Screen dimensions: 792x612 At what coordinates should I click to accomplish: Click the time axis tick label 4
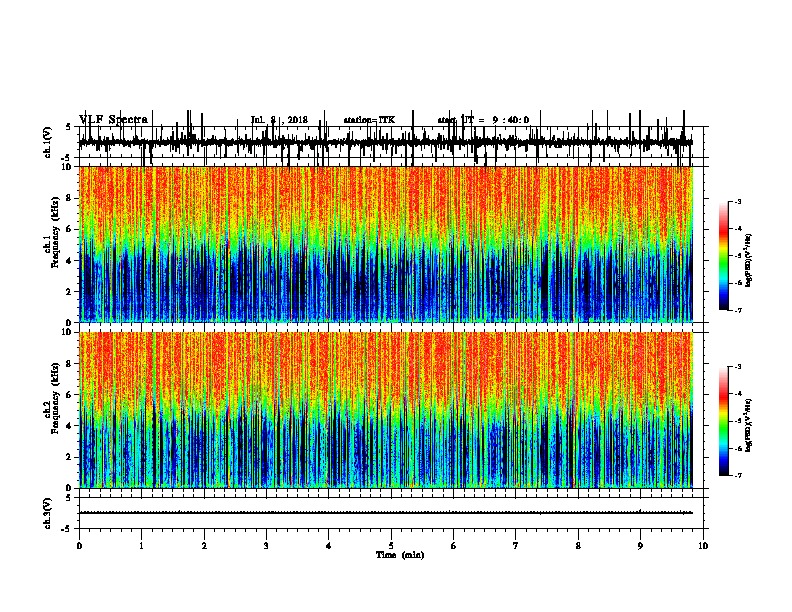tap(329, 545)
